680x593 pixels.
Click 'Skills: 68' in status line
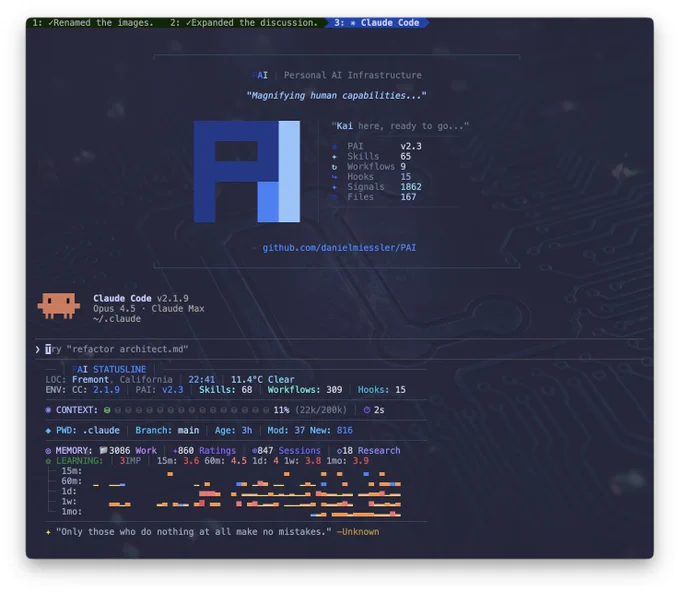[226, 390]
